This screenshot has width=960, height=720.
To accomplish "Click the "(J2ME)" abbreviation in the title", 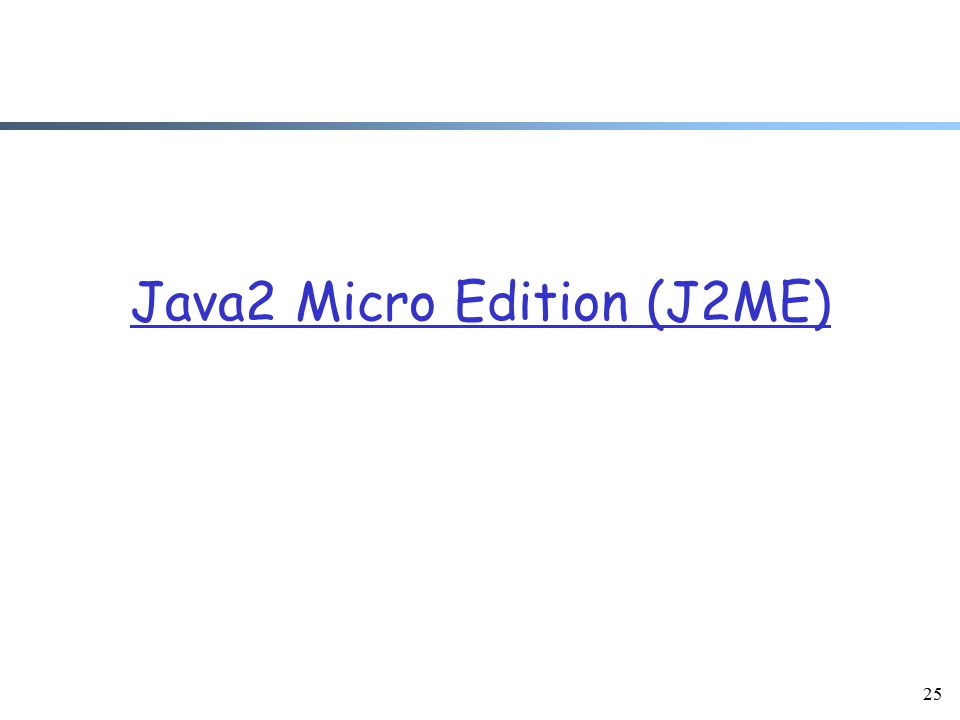I will pos(739,304).
